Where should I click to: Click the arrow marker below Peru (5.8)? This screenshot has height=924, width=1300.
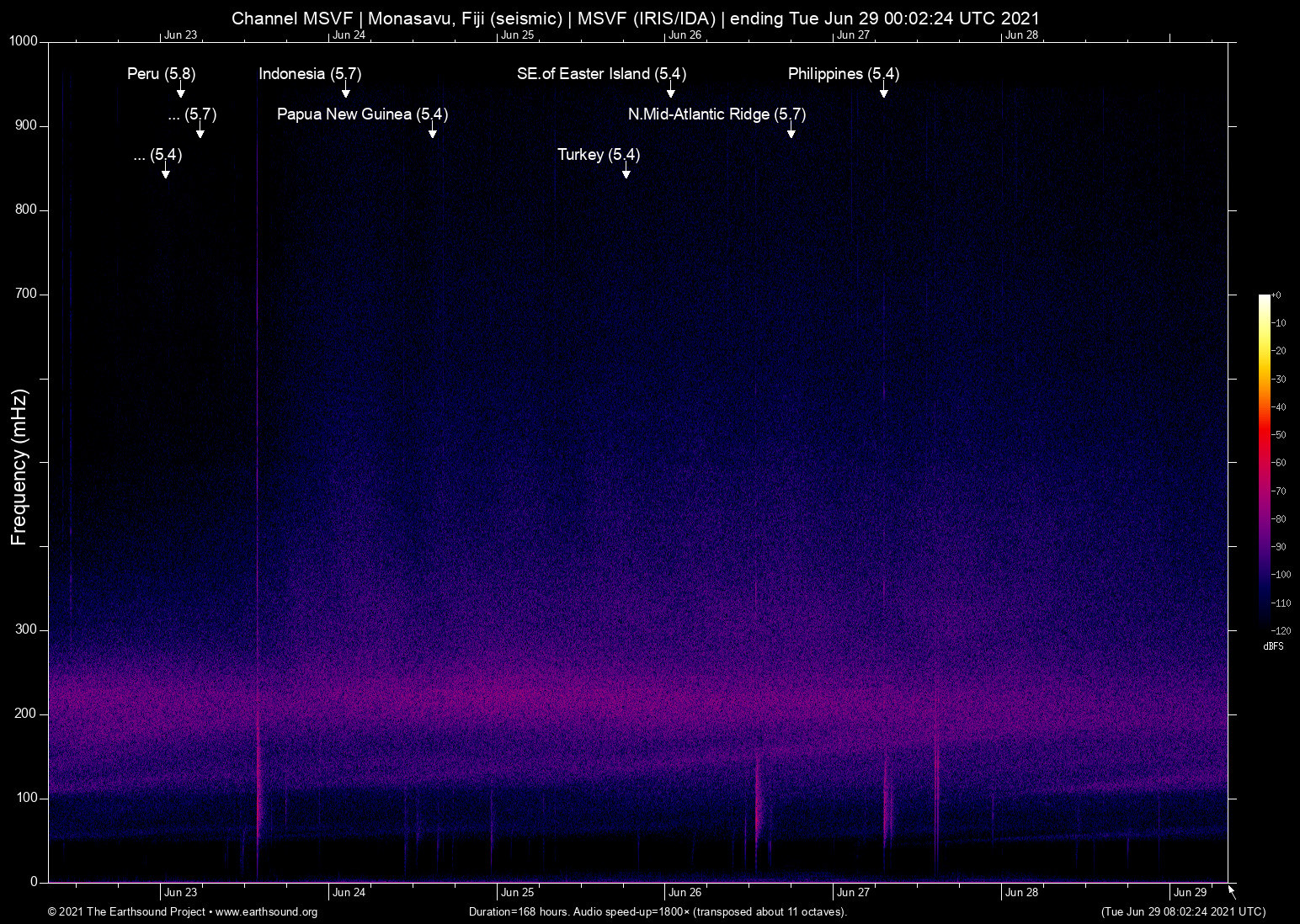coord(180,91)
